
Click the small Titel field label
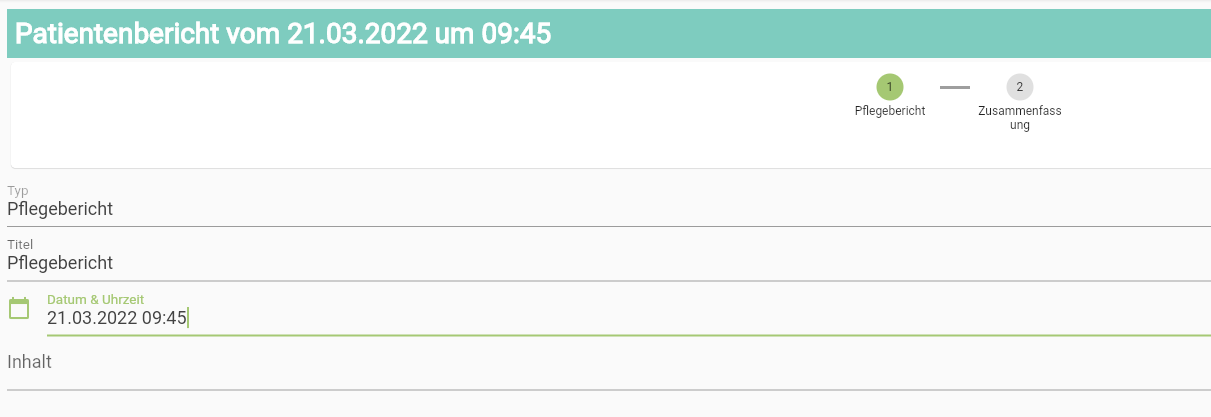click(20, 244)
